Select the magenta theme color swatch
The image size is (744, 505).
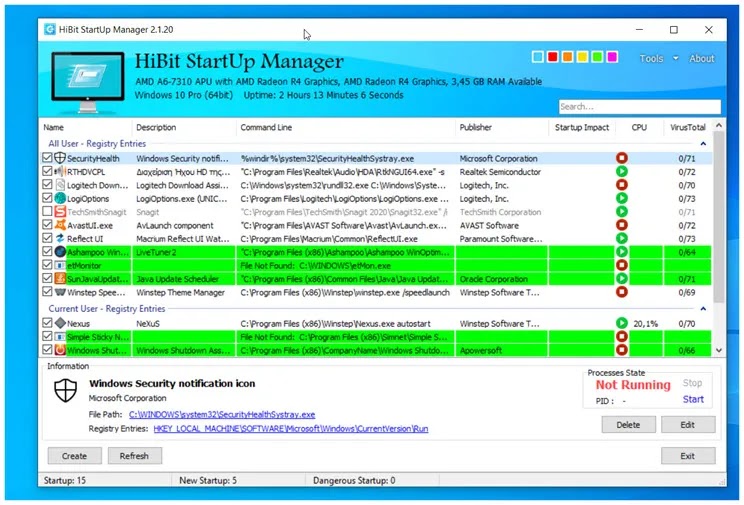pyautogui.click(x=612, y=57)
